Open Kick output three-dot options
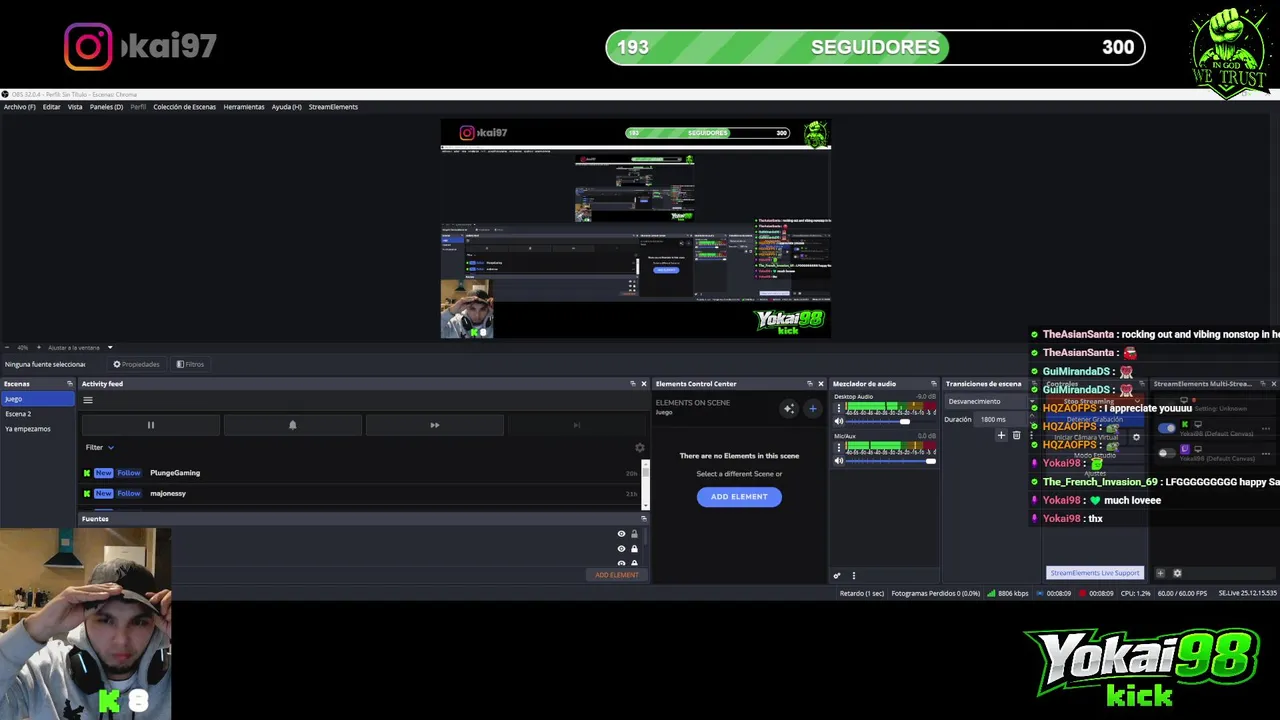Screen dimensions: 1280x720 tap(1266, 428)
